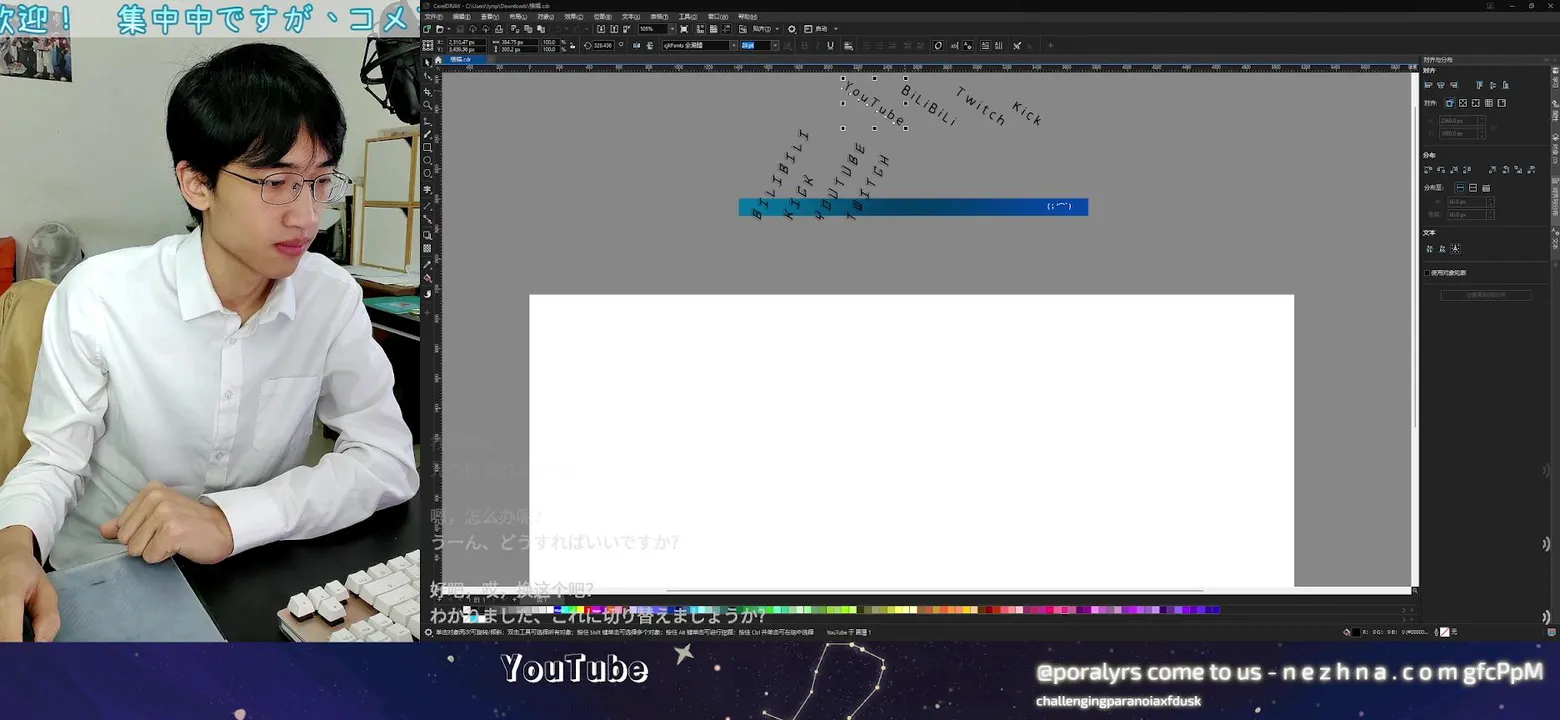1560x720 pixels.
Task: Click first Distribute icon in 分布 section
Action: [x=1428, y=170]
